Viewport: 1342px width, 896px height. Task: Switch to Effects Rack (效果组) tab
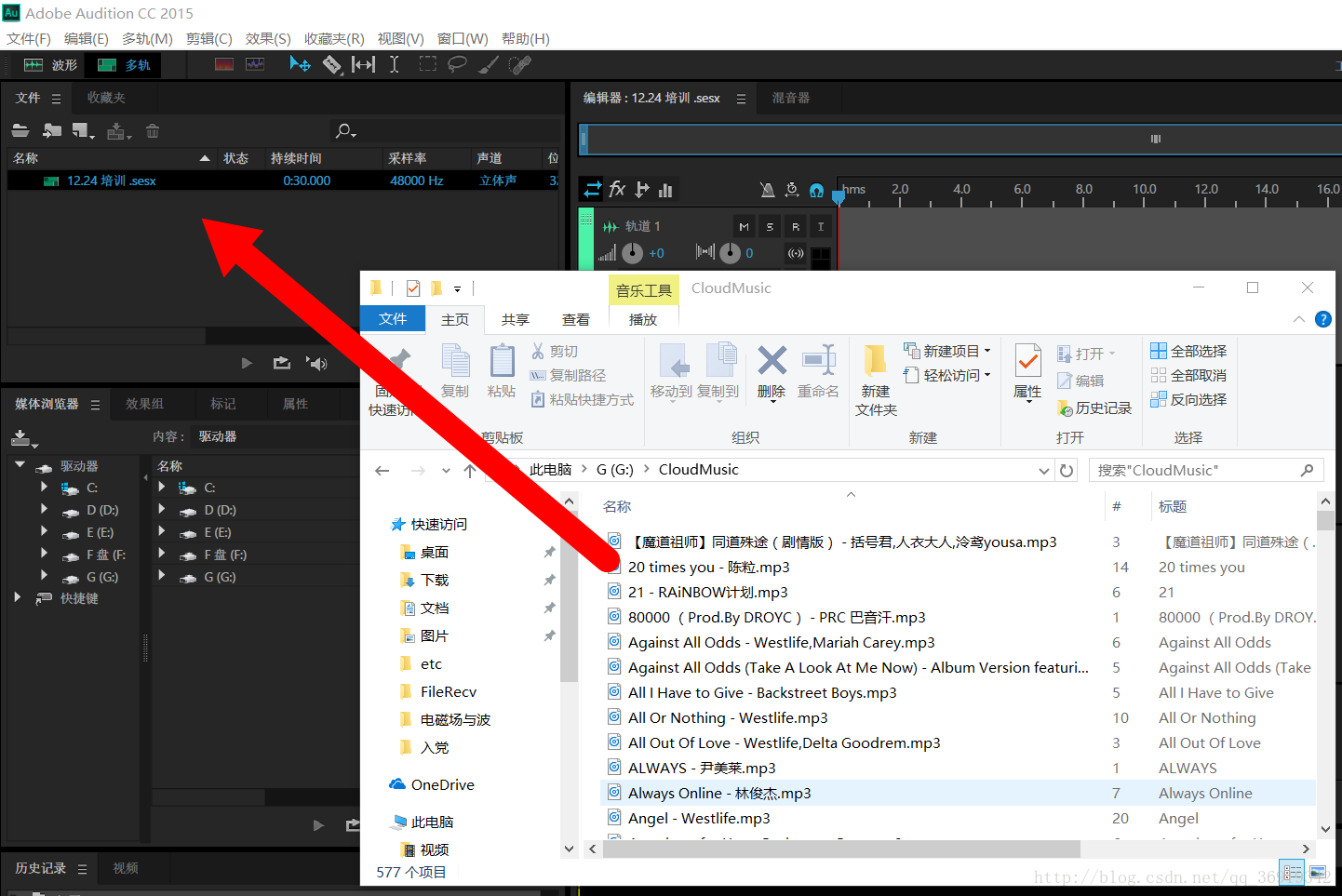tap(144, 404)
